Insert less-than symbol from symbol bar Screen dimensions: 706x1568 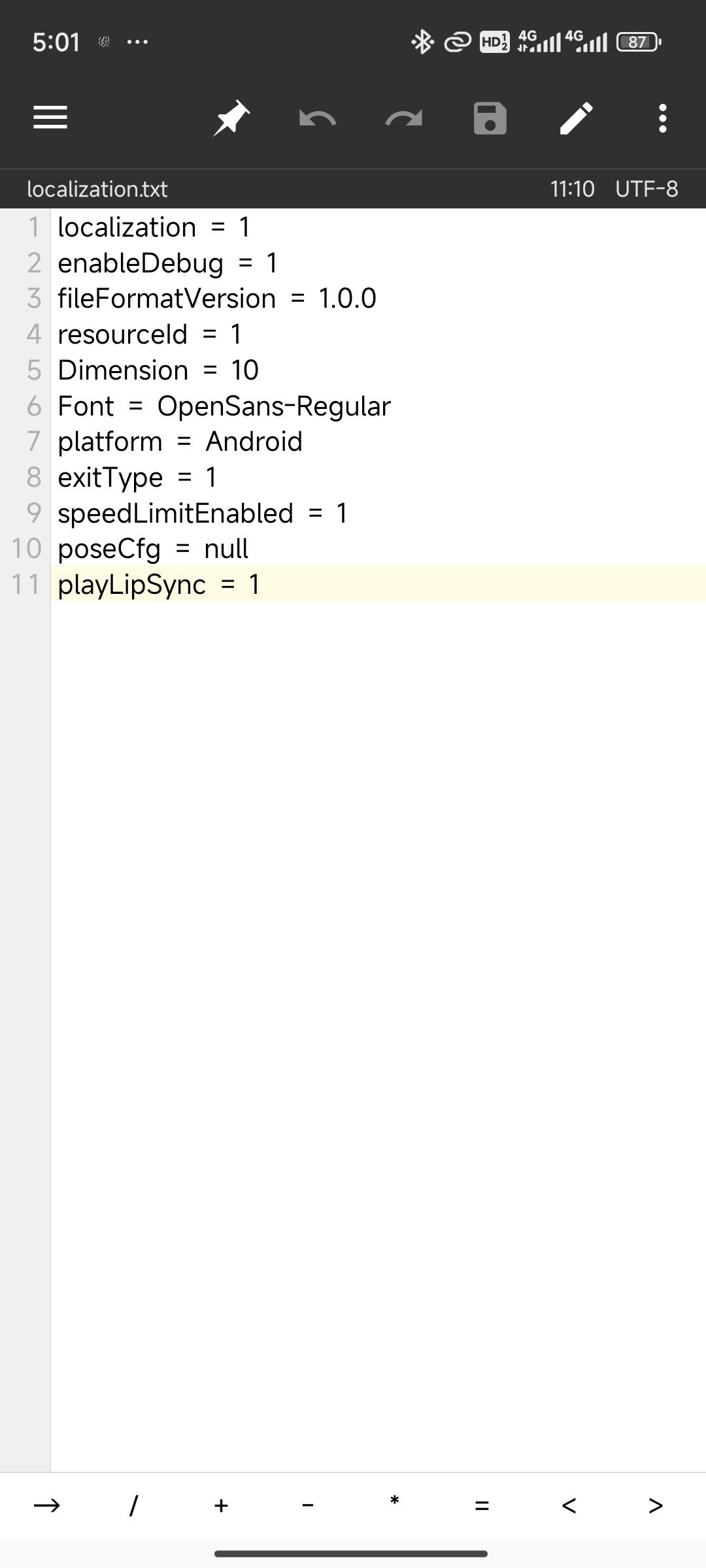point(569,1505)
